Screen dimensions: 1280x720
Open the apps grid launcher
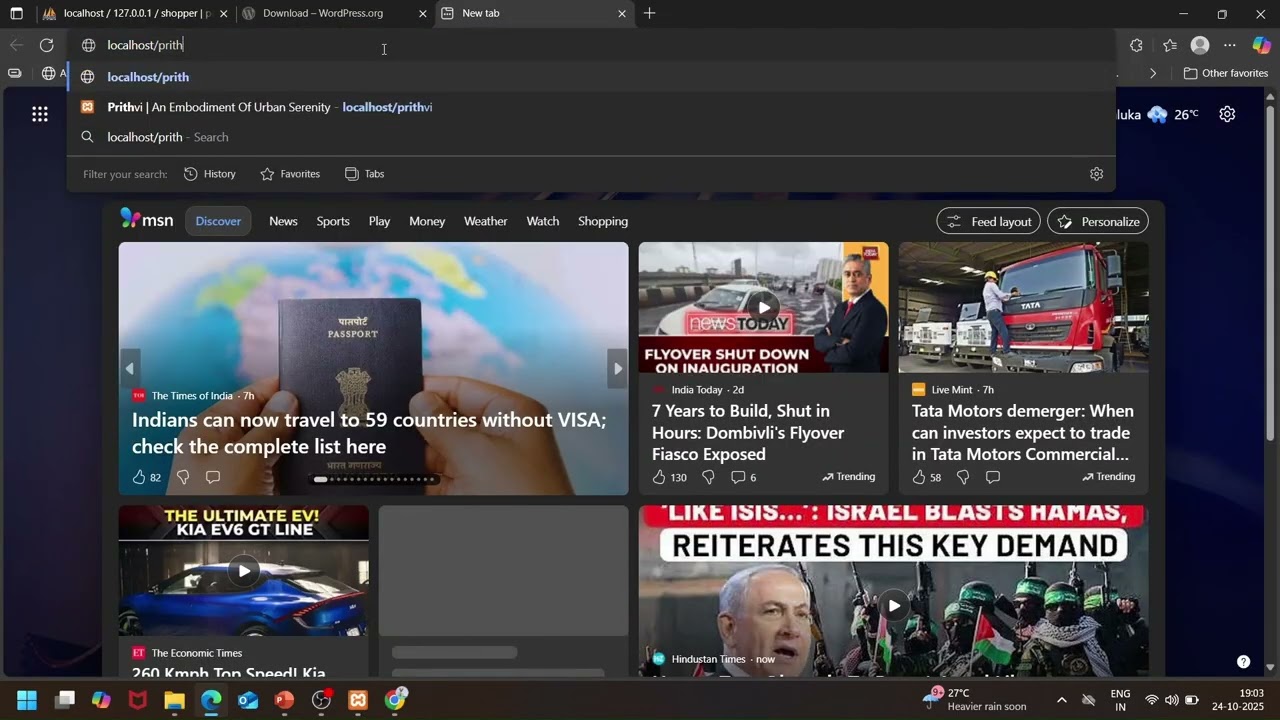pos(40,114)
